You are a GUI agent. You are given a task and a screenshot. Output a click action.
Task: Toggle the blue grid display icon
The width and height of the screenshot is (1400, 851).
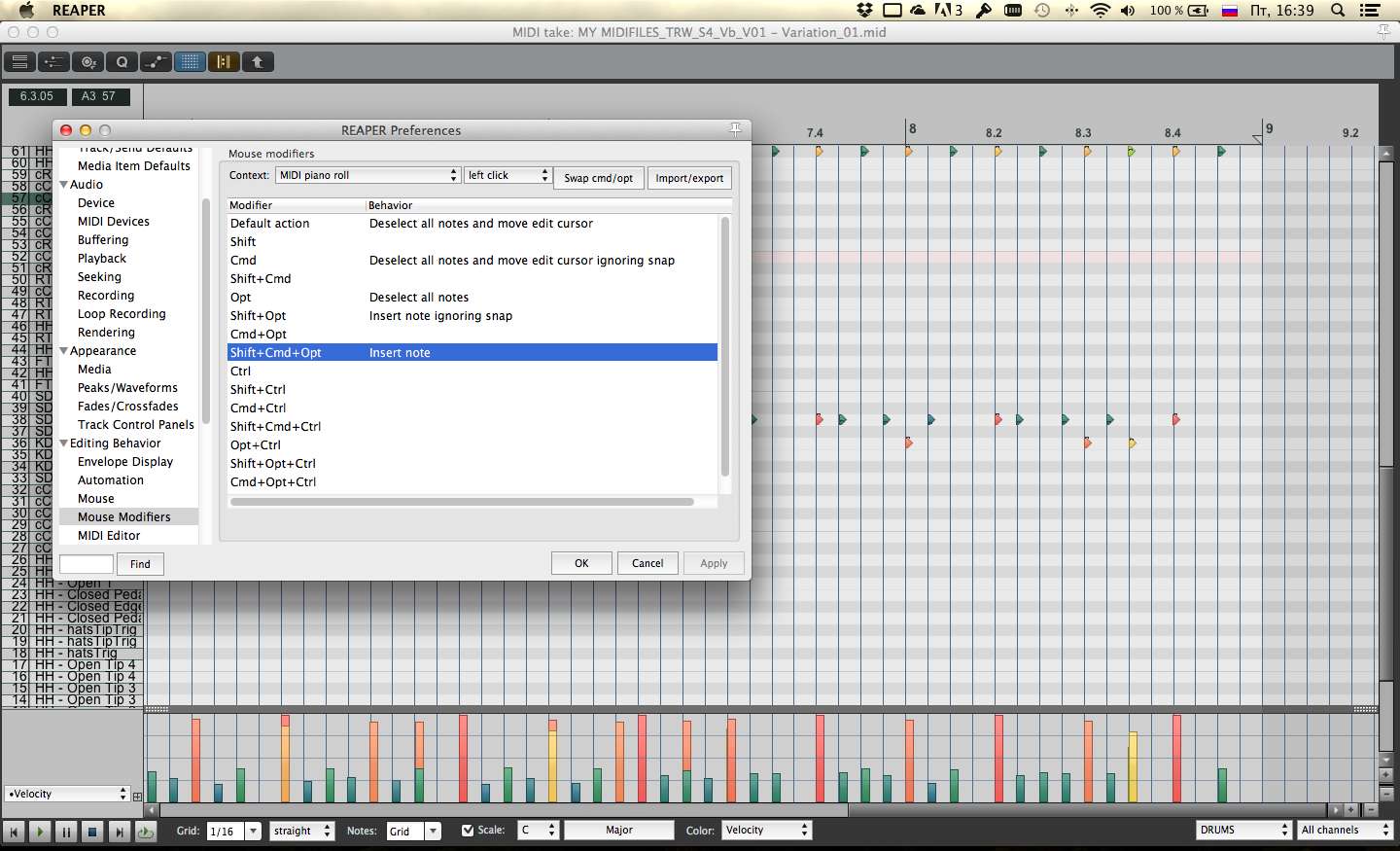(190, 62)
